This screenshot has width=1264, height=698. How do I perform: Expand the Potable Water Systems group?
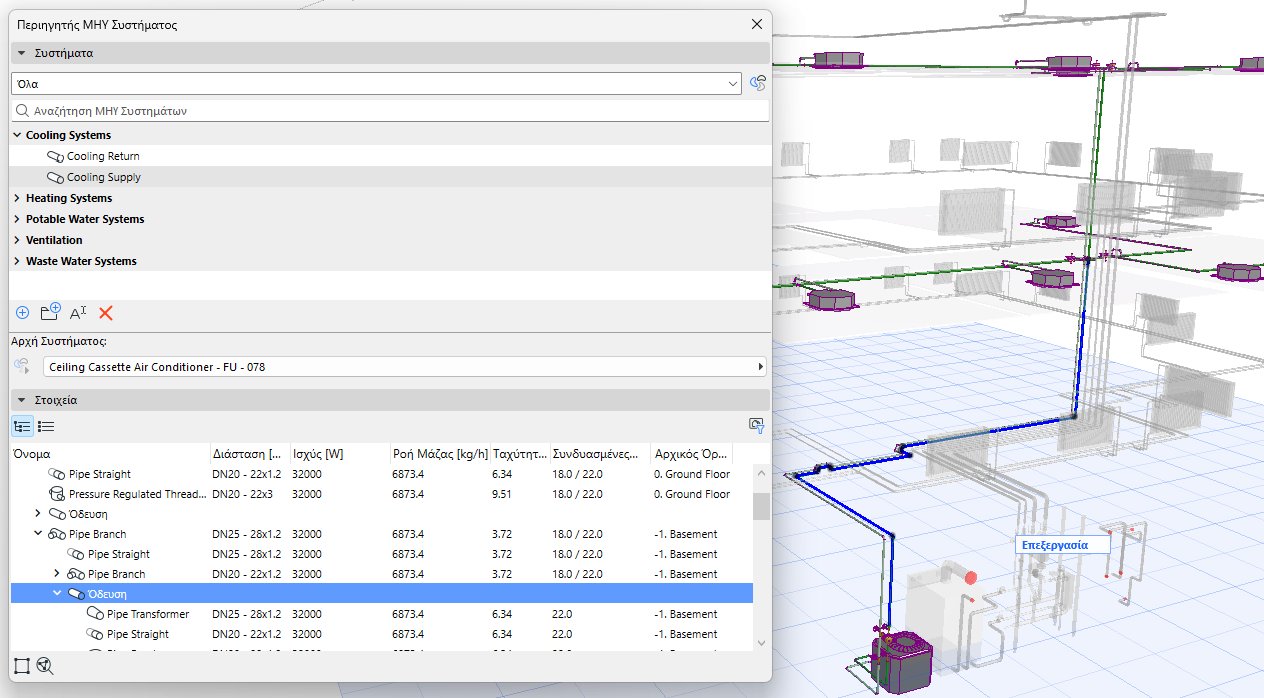tap(17, 219)
